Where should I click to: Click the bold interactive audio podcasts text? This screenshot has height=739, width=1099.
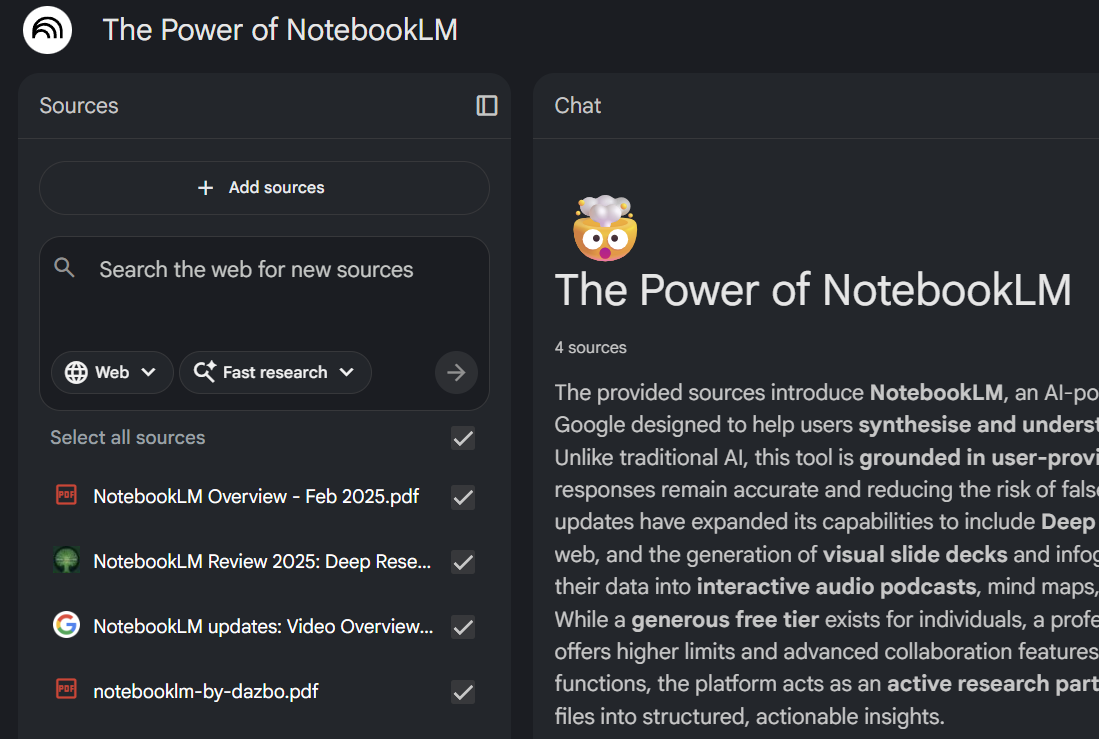pos(836,586)
